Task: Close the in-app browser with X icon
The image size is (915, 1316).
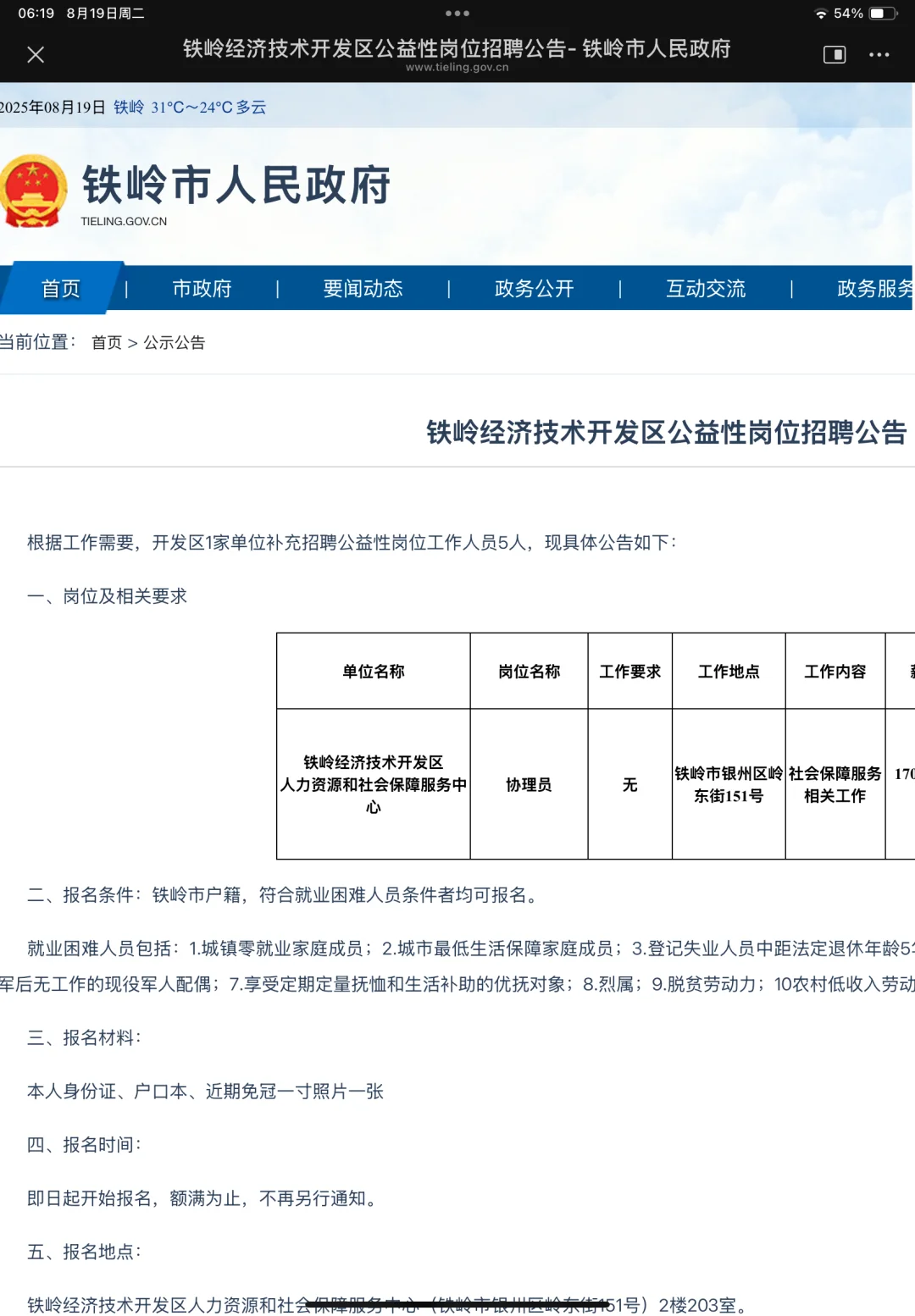Action: pos(36,55)
